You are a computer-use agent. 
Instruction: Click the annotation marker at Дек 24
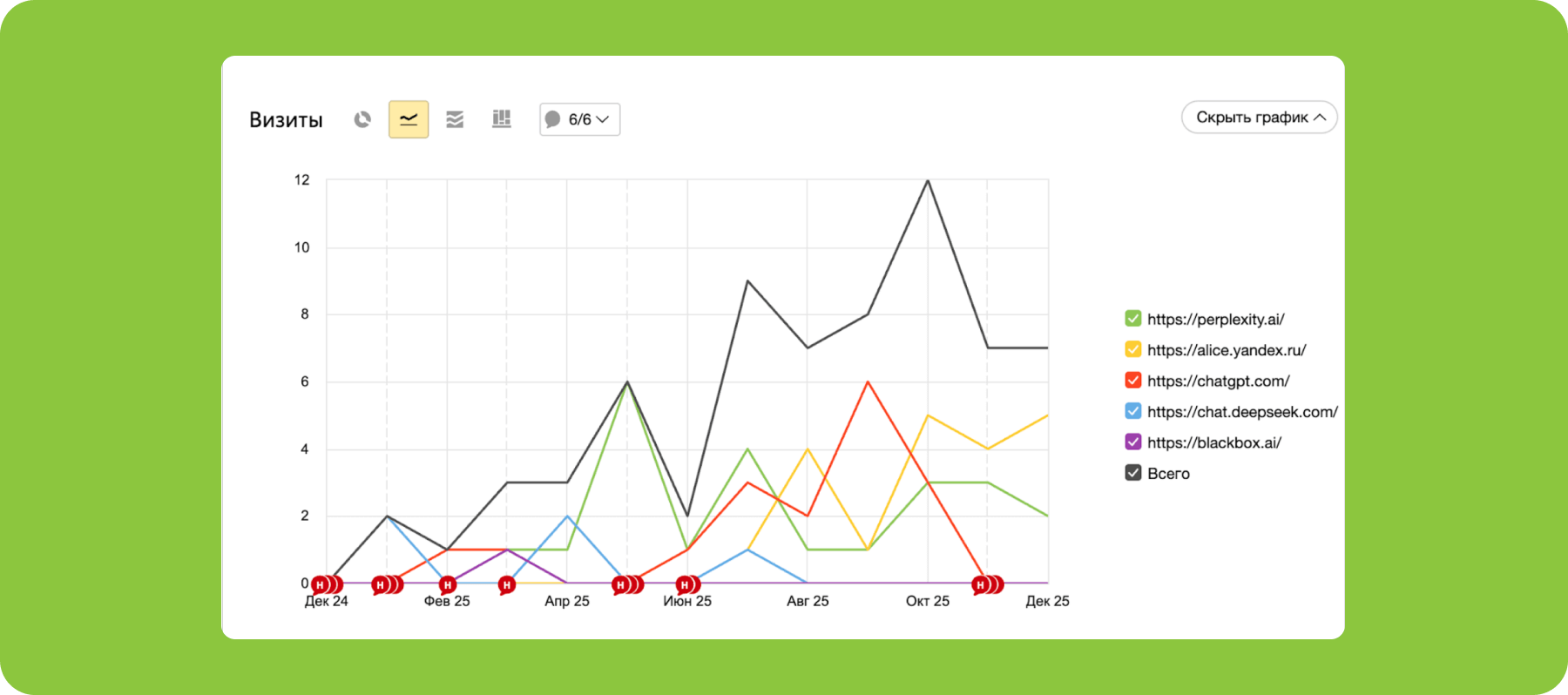pyautogui.click(x=321, y=584)
